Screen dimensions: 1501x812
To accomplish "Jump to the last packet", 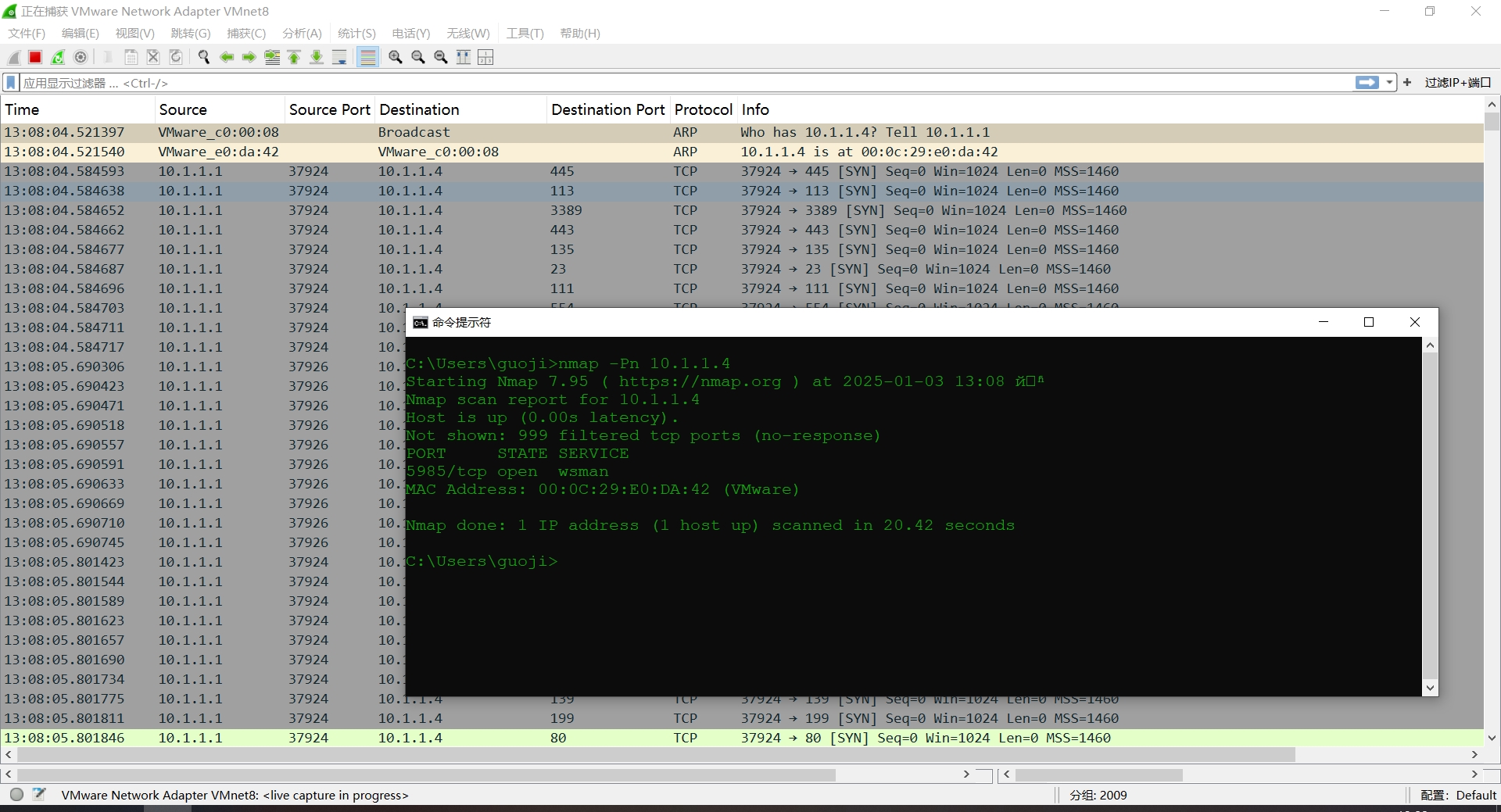I will point(317,57).
